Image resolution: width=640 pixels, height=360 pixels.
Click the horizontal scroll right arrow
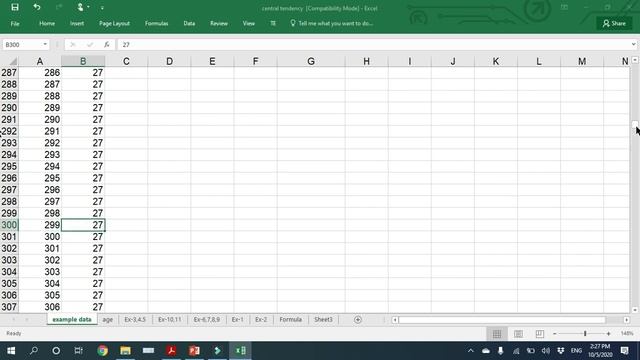[627, 320]
